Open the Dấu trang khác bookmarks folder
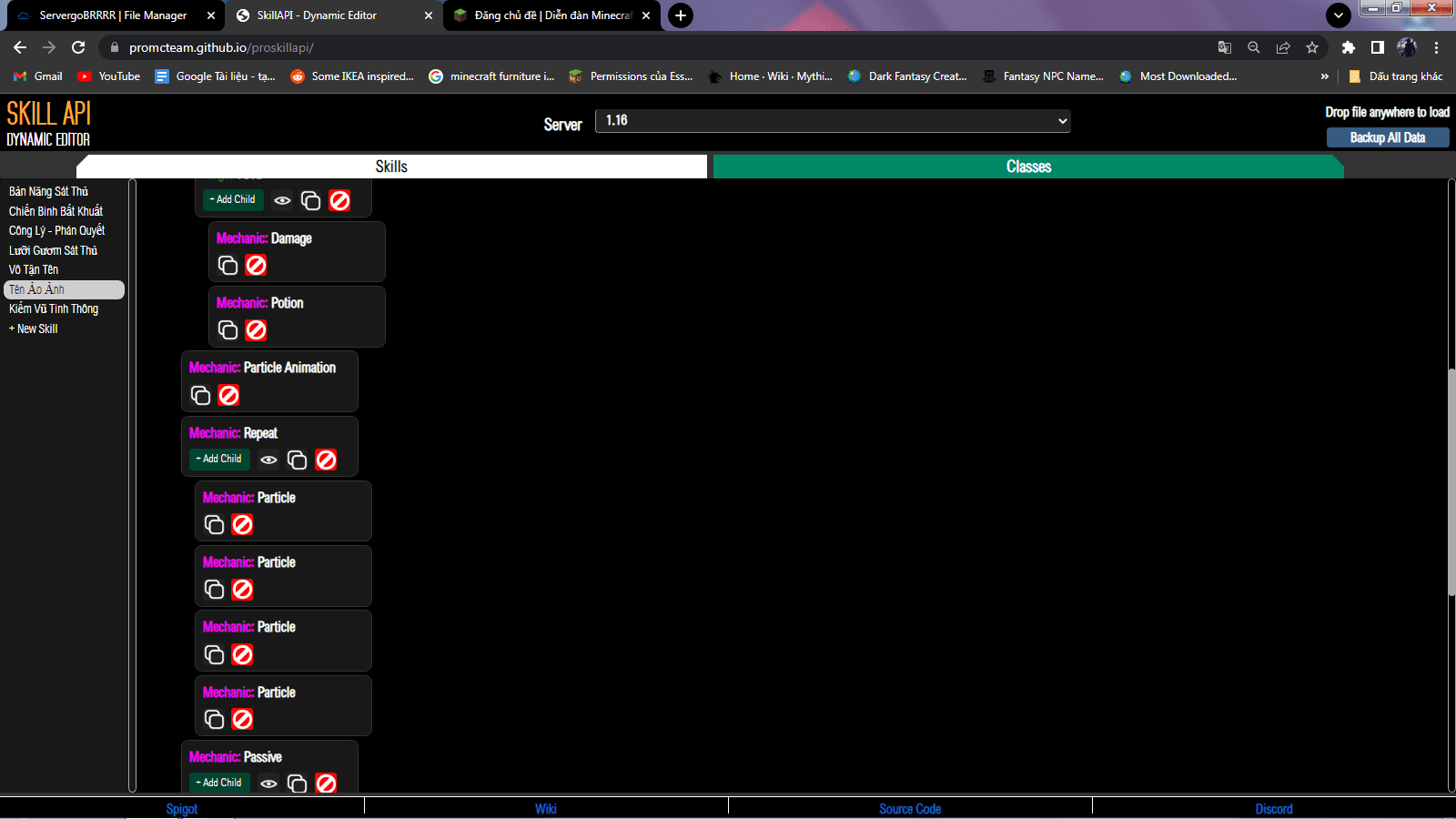 [1396, 76]
